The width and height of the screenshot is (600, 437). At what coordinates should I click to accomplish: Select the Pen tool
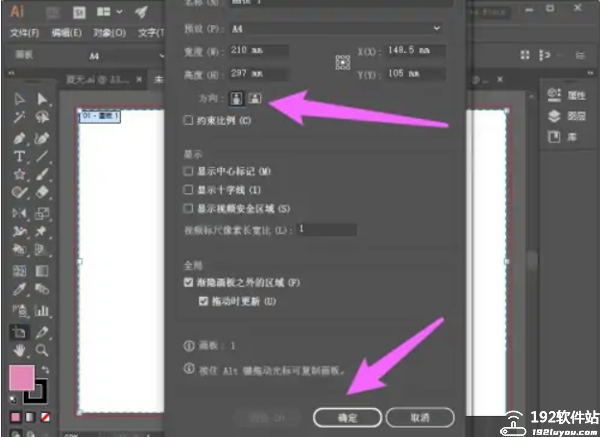pos(19,138)
